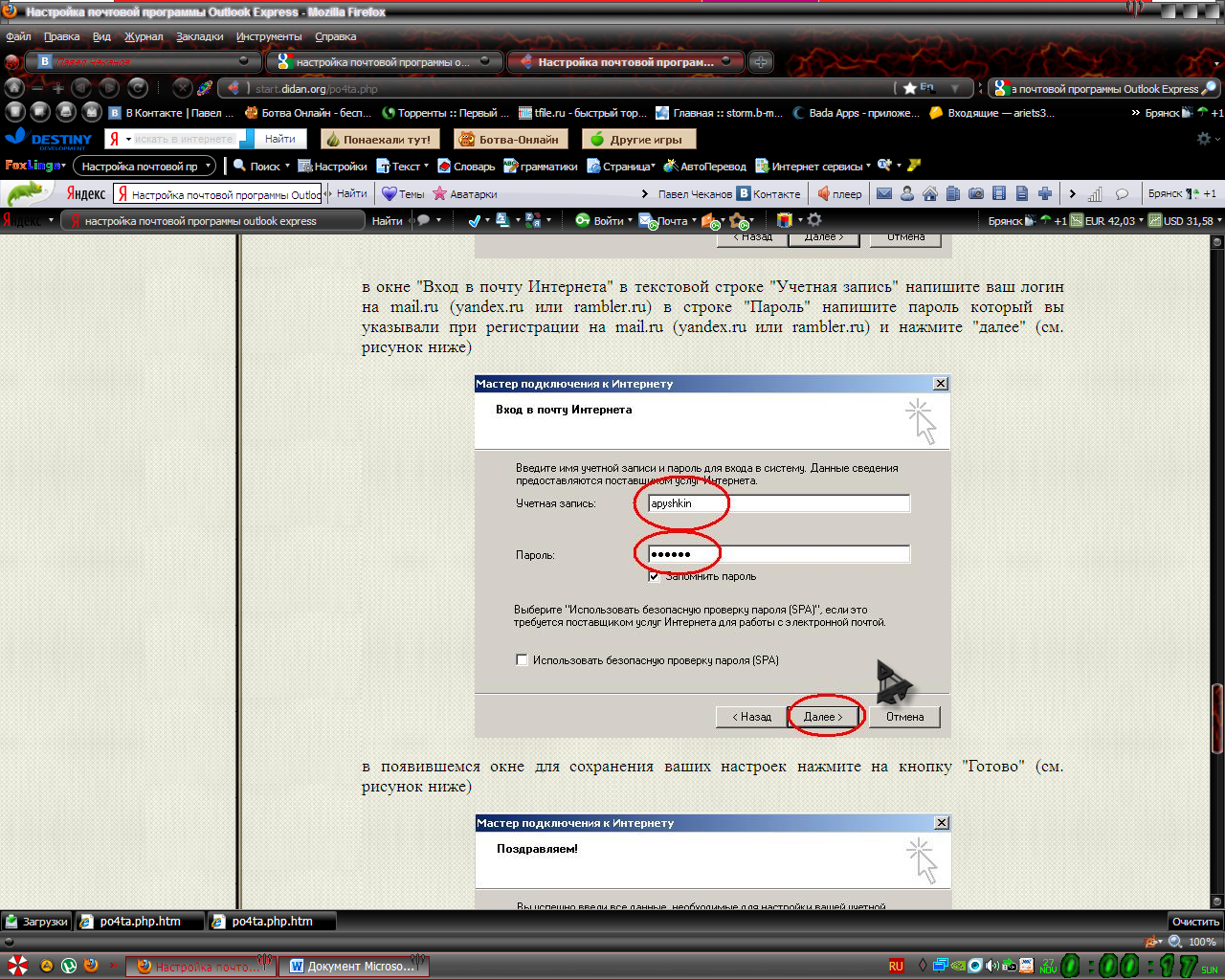Click the signal bars icon in VK toolbar
The height and width of the screenshot is (980, 1225).
[x=1095, y=193]
